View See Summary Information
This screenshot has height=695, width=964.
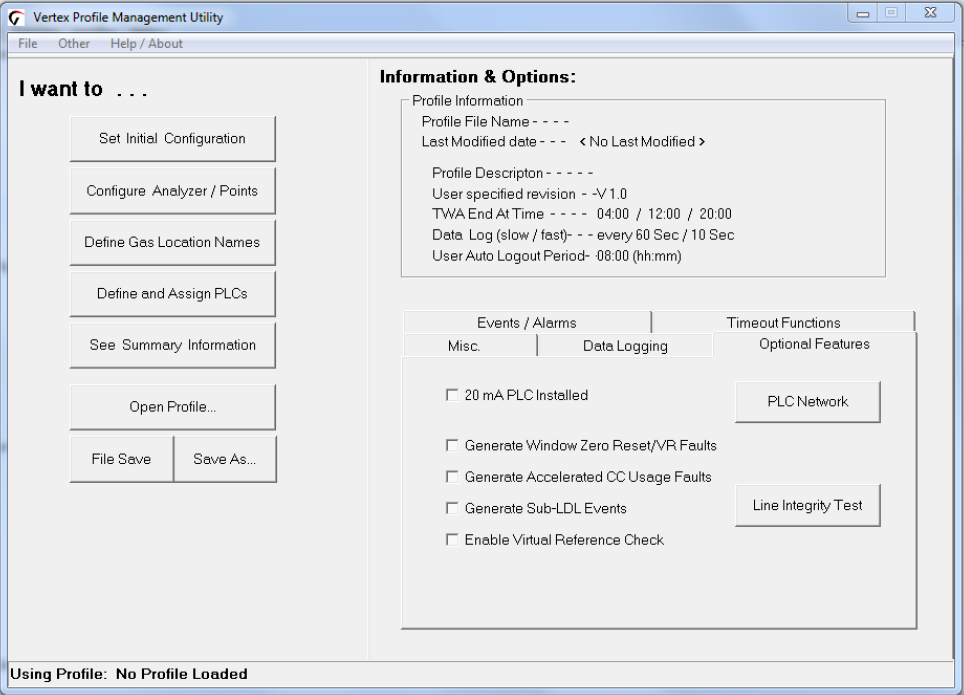[x=172, y=345]
